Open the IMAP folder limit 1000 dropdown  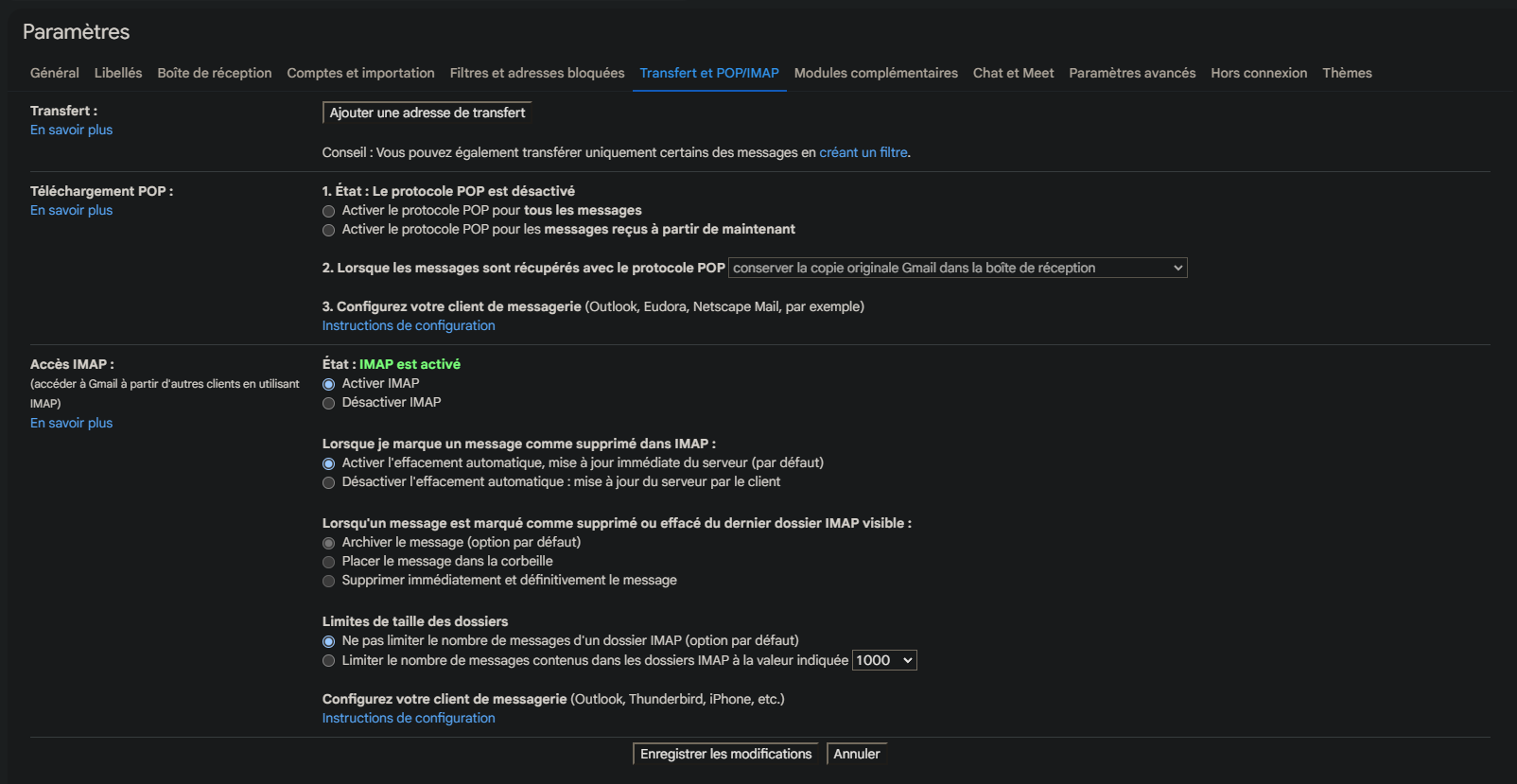pyautogui.click(x=884, y=660)
